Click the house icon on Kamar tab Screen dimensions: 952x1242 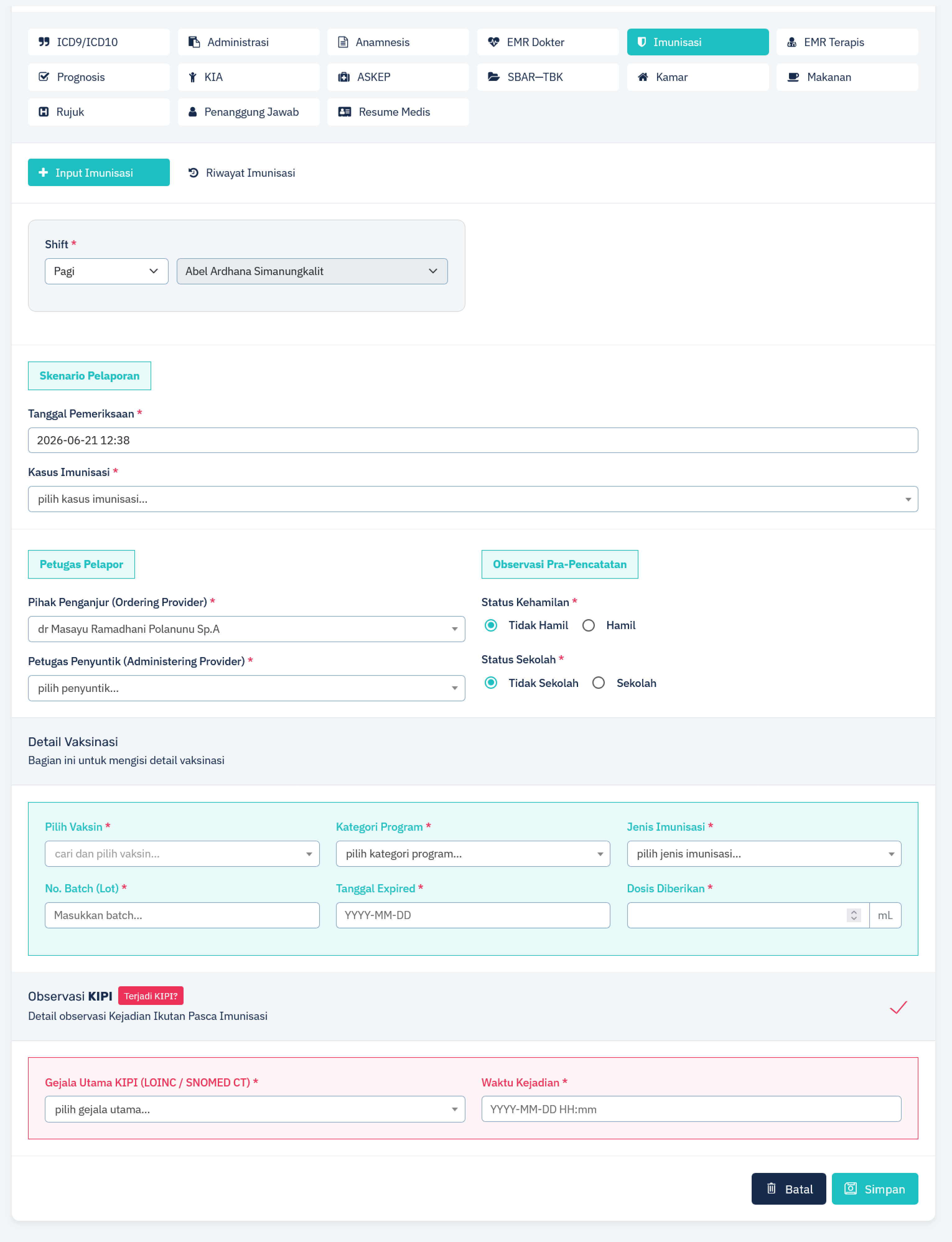(x=643, y=77)
